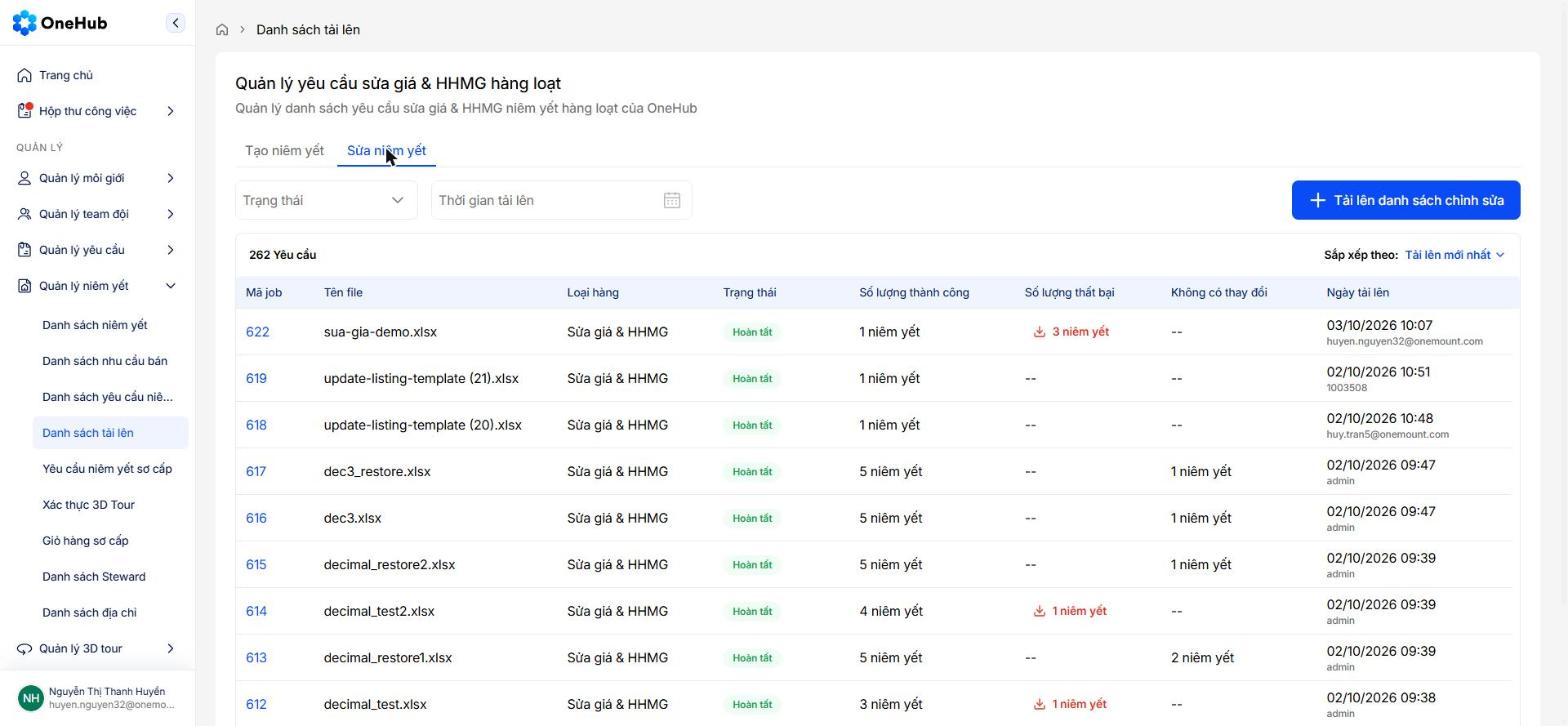Download failed listing for decimal_test2.xlsx
Image resolution: width=1568 pixels, height=726 pixels.
1070,611
